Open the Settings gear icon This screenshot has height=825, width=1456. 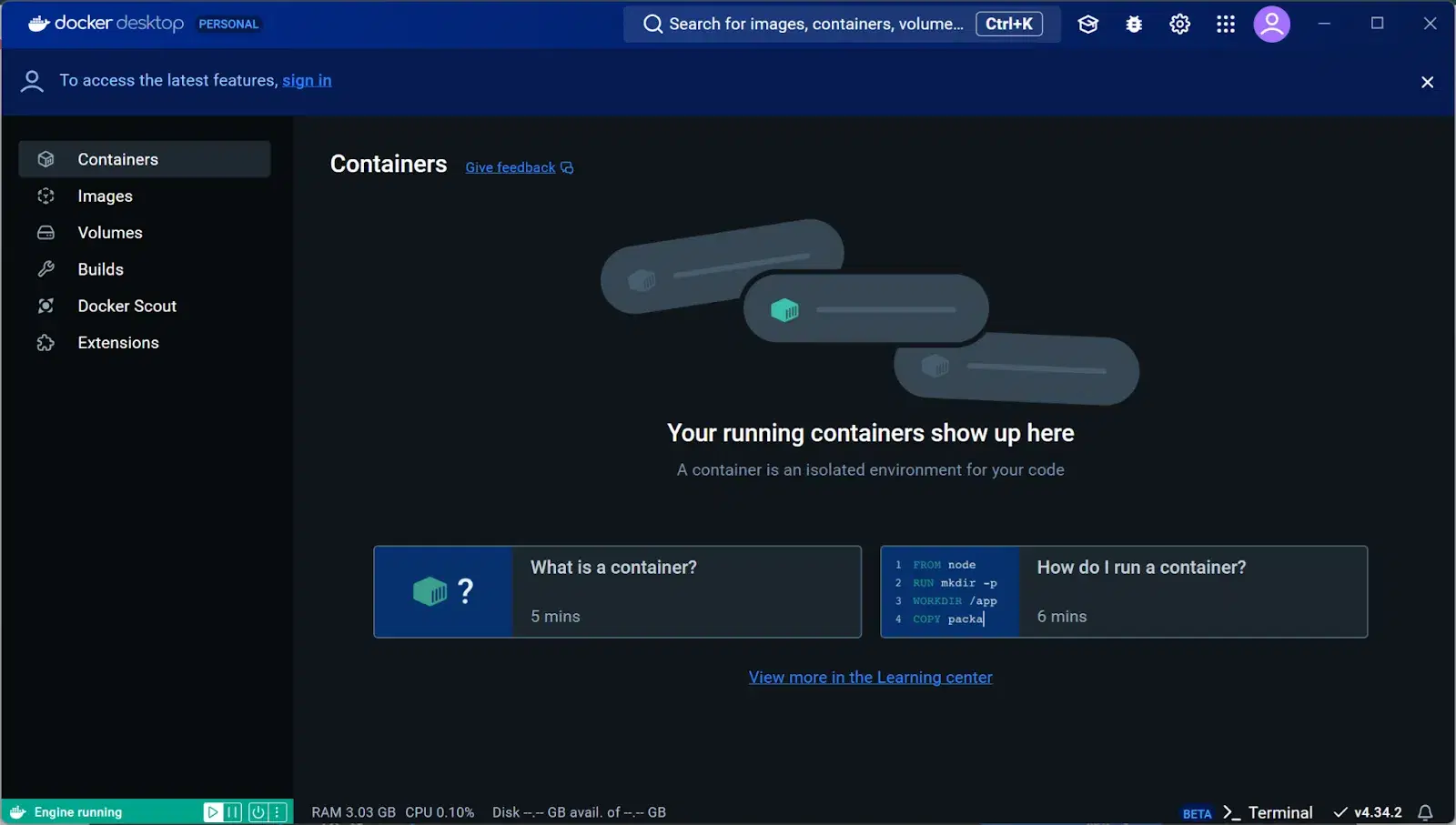pos(1180,25)
